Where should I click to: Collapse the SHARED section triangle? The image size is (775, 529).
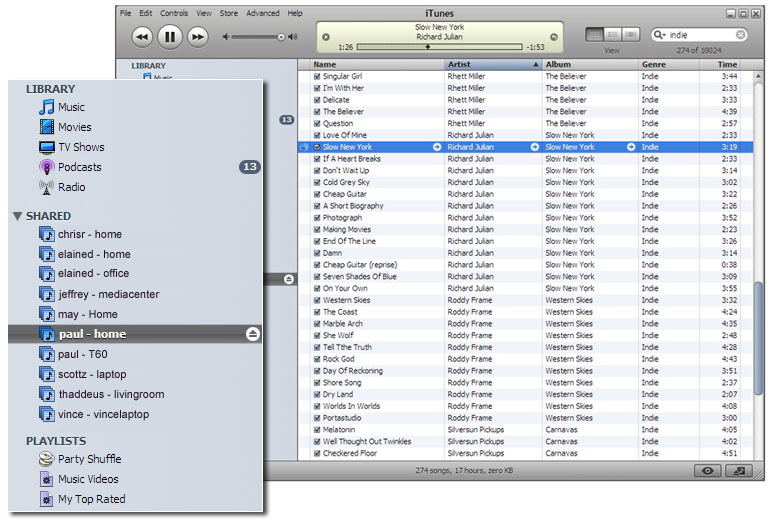click(17, 217)
